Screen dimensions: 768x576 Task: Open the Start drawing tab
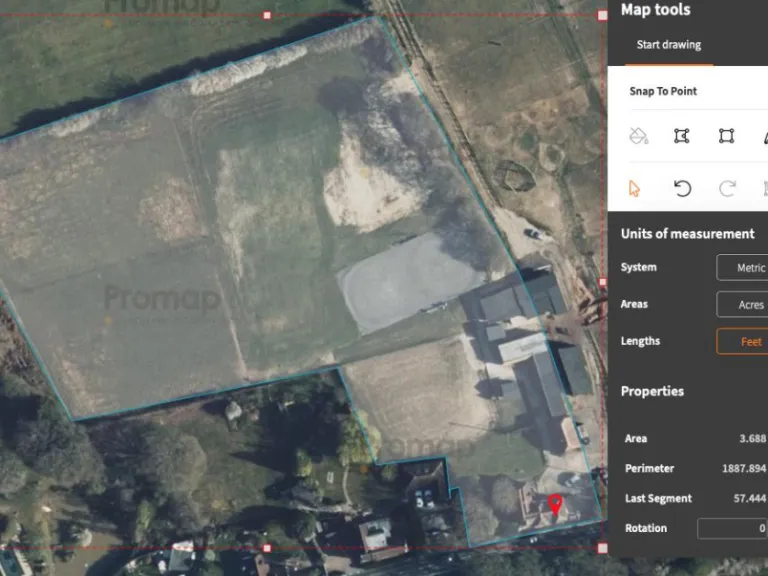tap(669, 45)
